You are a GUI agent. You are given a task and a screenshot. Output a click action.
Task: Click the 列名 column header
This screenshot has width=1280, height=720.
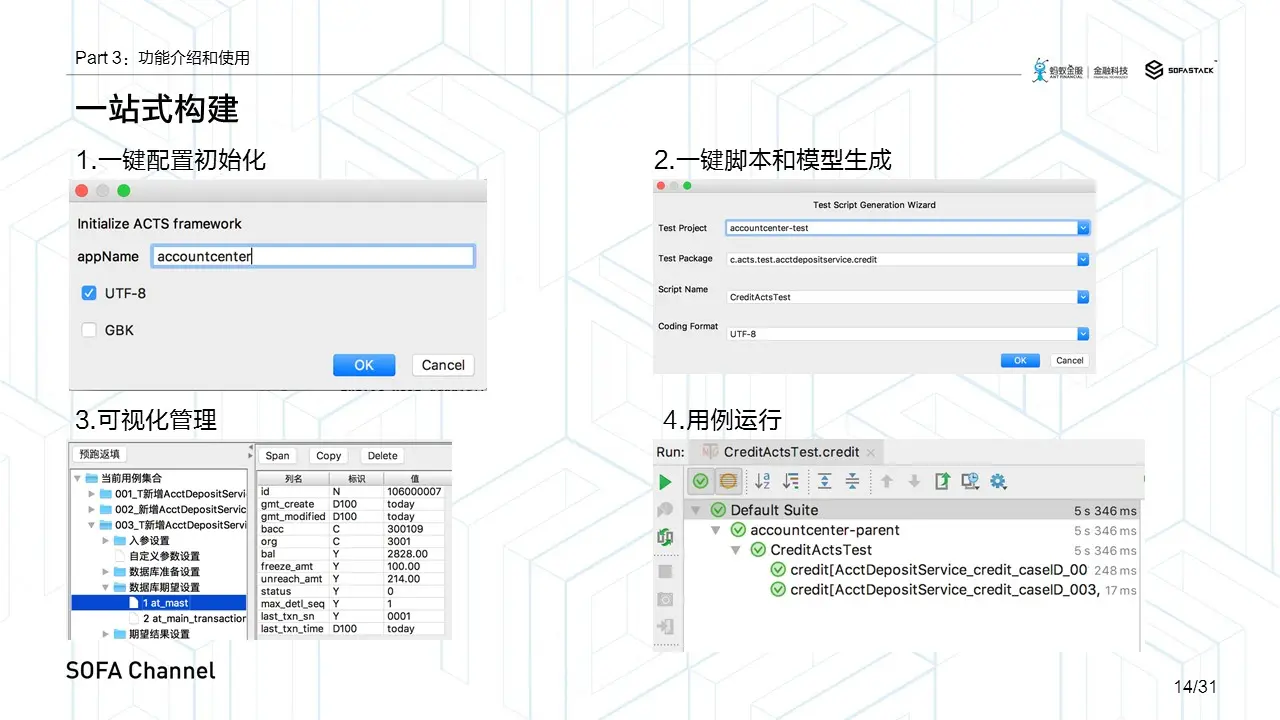point(294,479)
